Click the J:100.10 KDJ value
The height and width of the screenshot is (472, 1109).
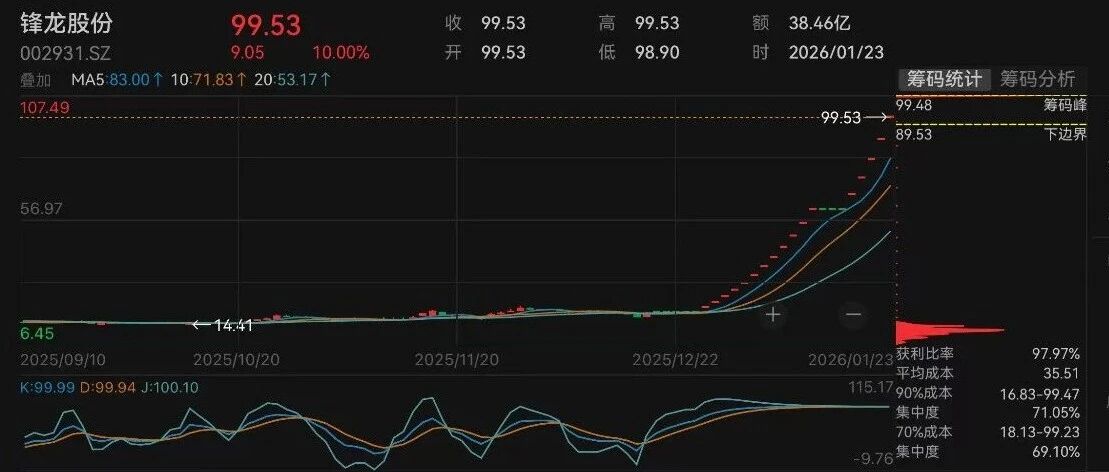[170, 387]
